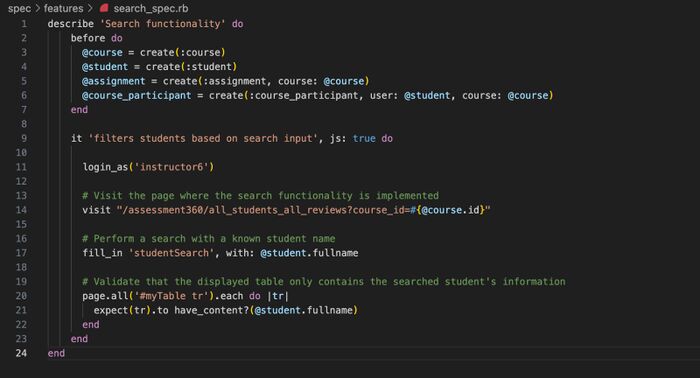Click the 'search_spec.rb' breadcrumb file name
The height and width of the screenshot is (378, 700).
(151, 8)
